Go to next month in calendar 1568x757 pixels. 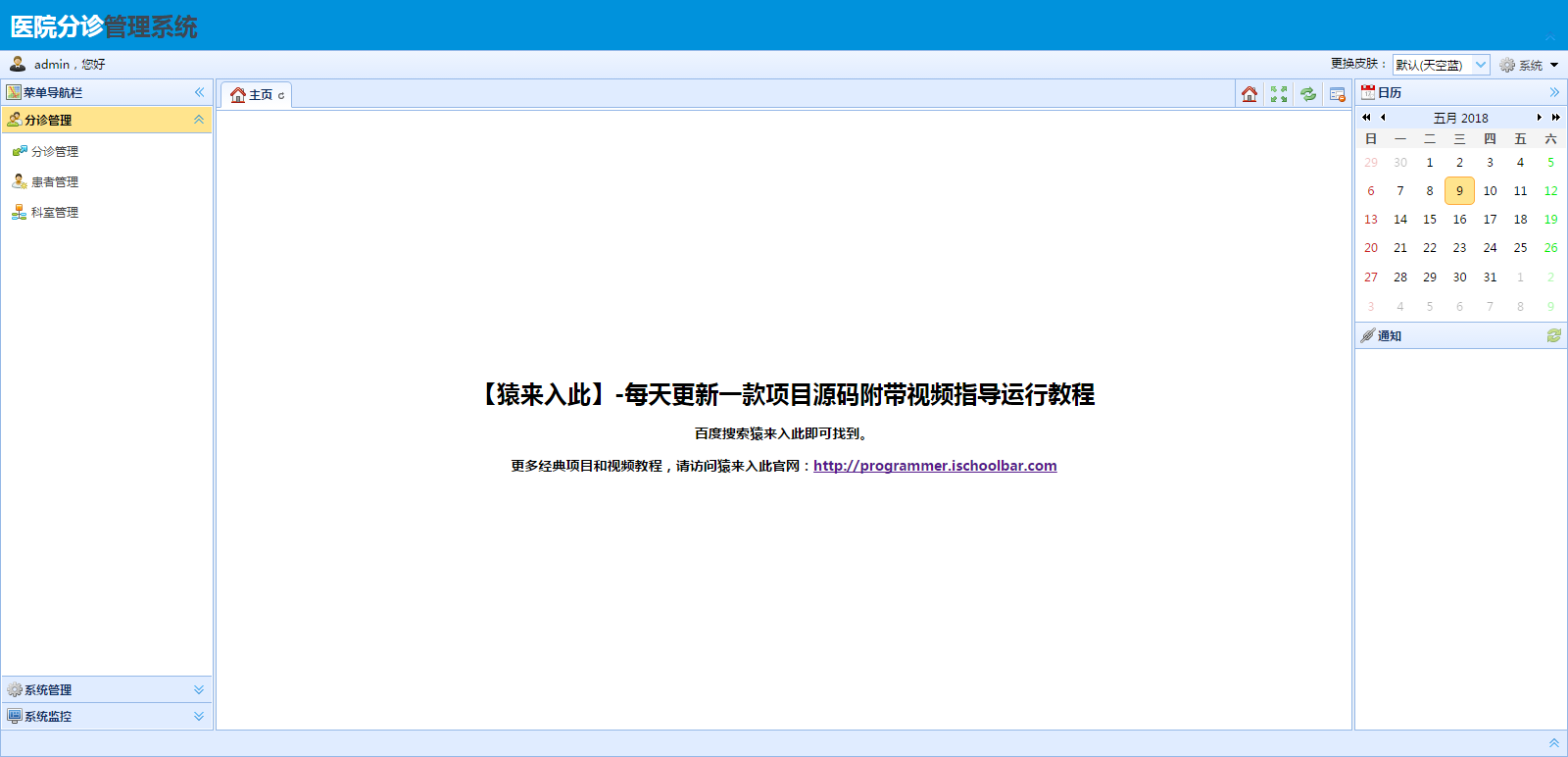(1539, 117)
